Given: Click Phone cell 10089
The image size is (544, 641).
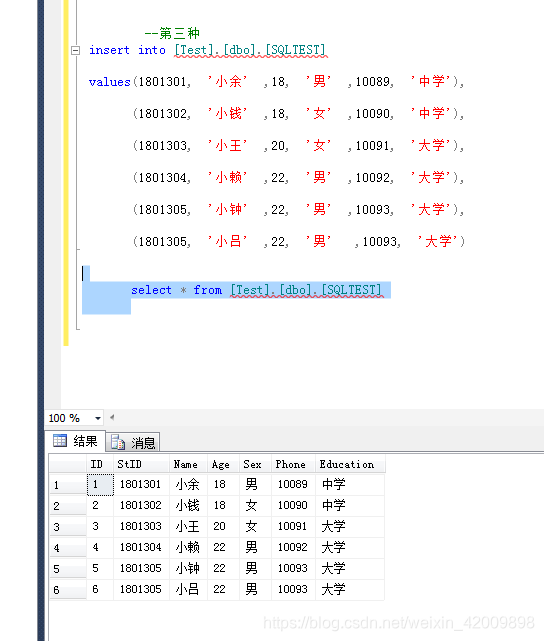Looking at the screenshot, I should pyautogui.click(x=293, y=485).
